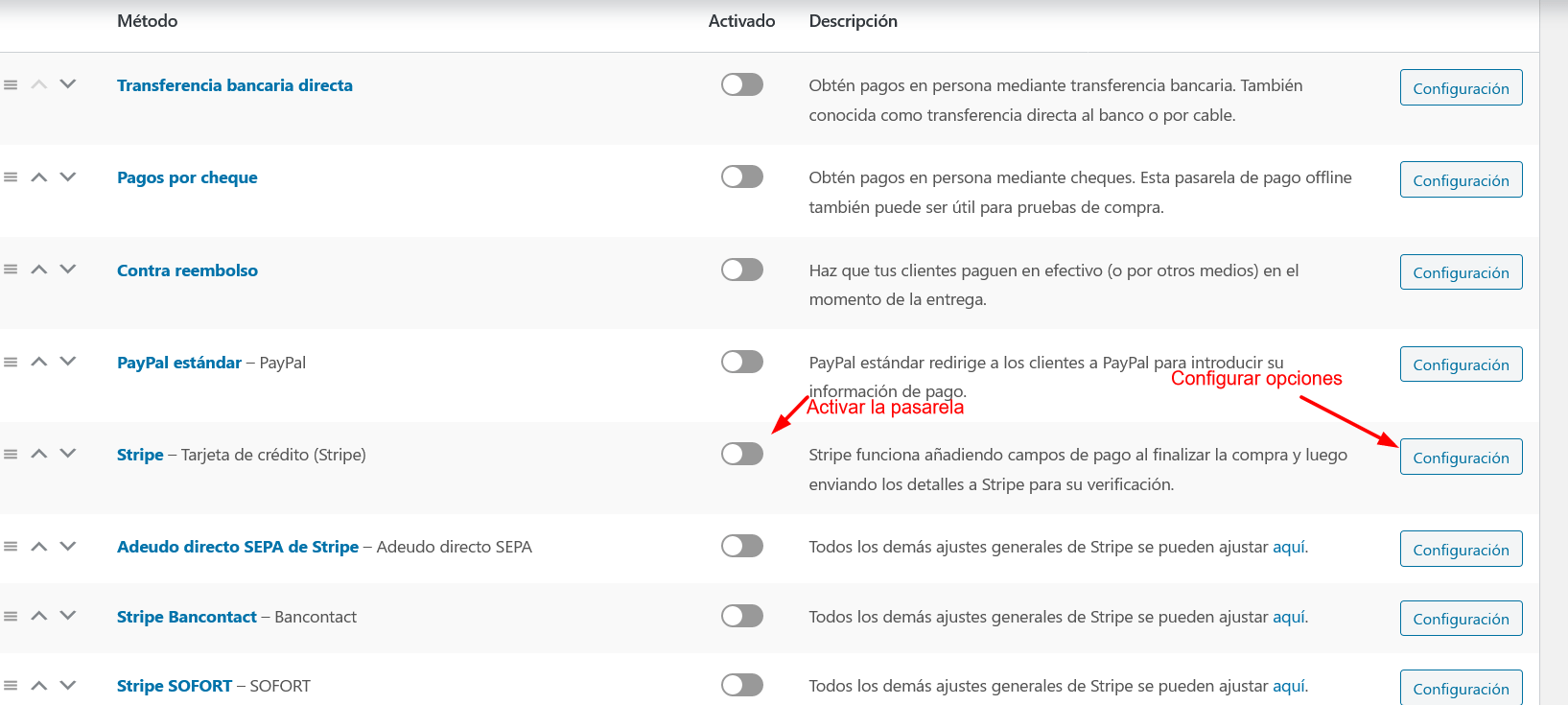Move Stripe Tarjeta de crédito down
1568x705 pixels.
click(68, 454)
